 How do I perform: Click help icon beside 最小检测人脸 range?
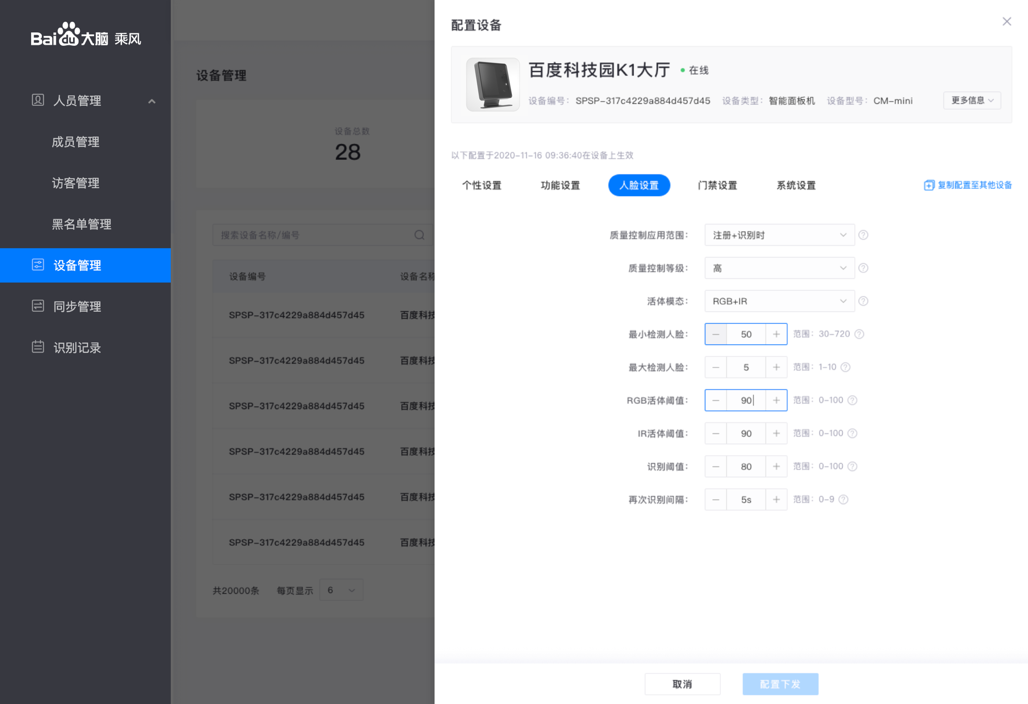pos(859,334)
